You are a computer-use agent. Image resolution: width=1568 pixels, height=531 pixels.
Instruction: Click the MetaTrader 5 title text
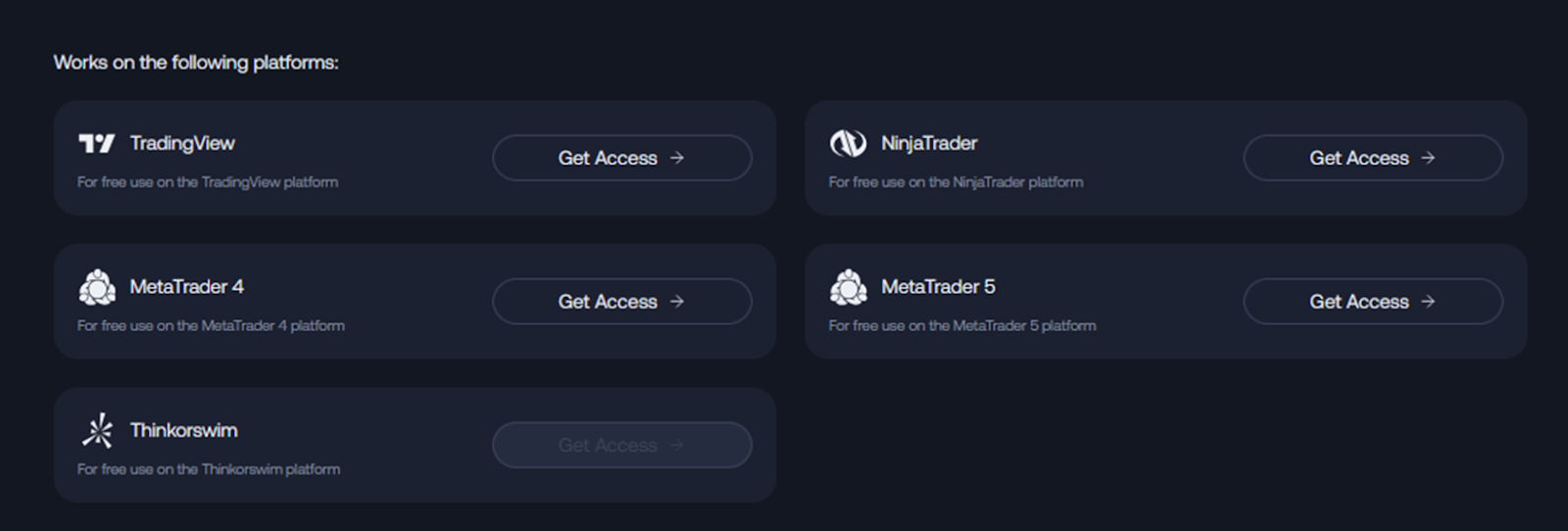(x=938, y=287)
